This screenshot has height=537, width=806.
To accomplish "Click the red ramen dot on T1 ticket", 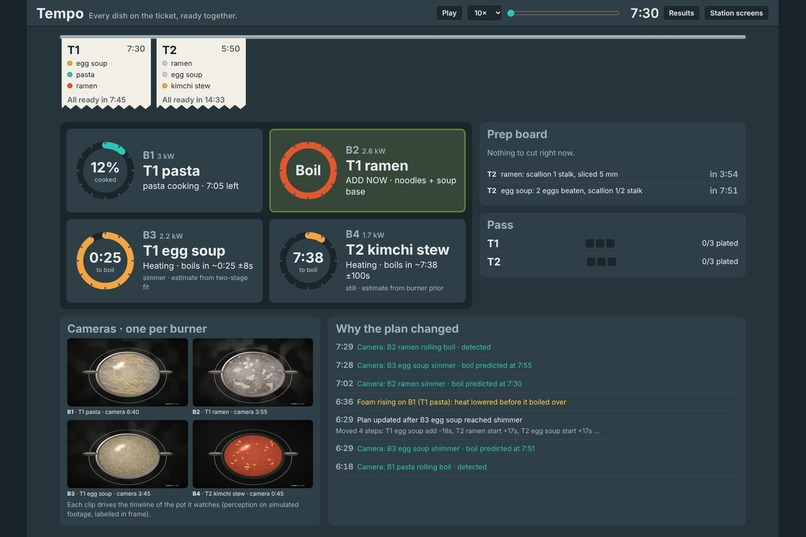I will [x=70, y=86].
